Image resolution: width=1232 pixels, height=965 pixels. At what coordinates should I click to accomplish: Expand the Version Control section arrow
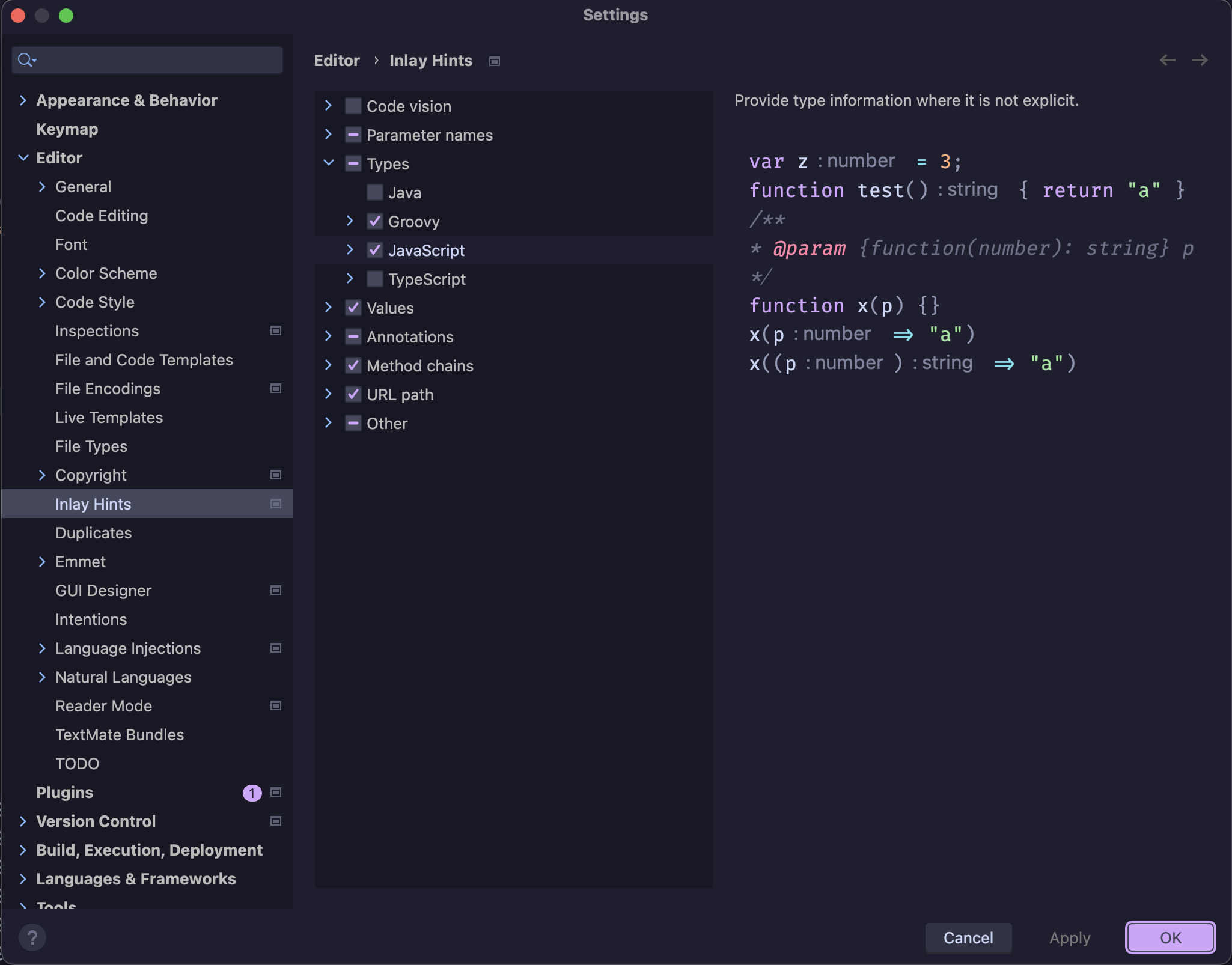click(23, 821)
